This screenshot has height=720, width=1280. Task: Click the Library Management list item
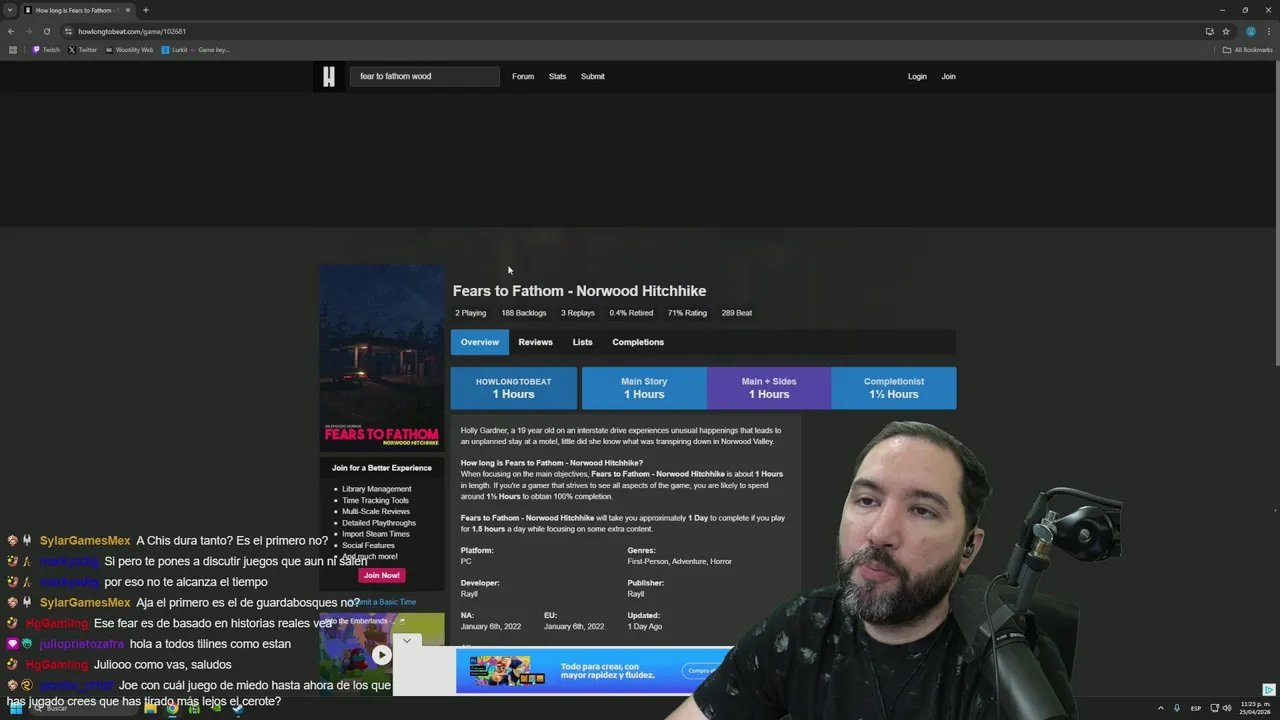pyautogui.click(x=376, y=489)
